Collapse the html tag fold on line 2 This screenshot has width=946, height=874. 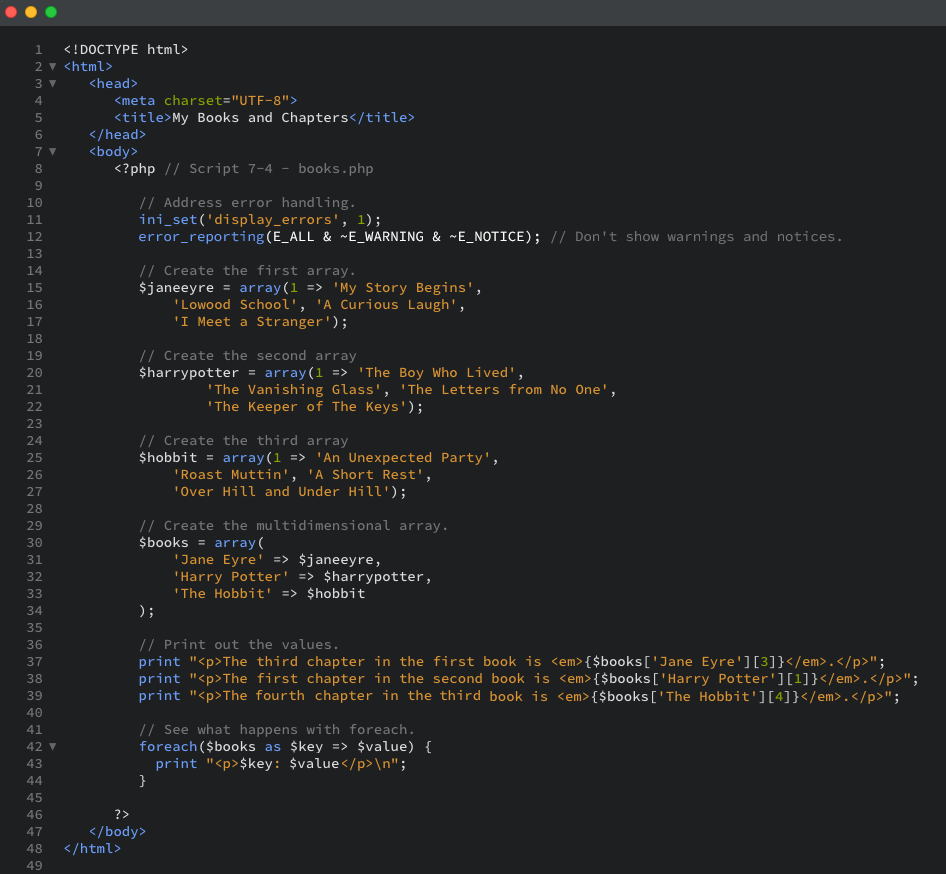point(52,66)
